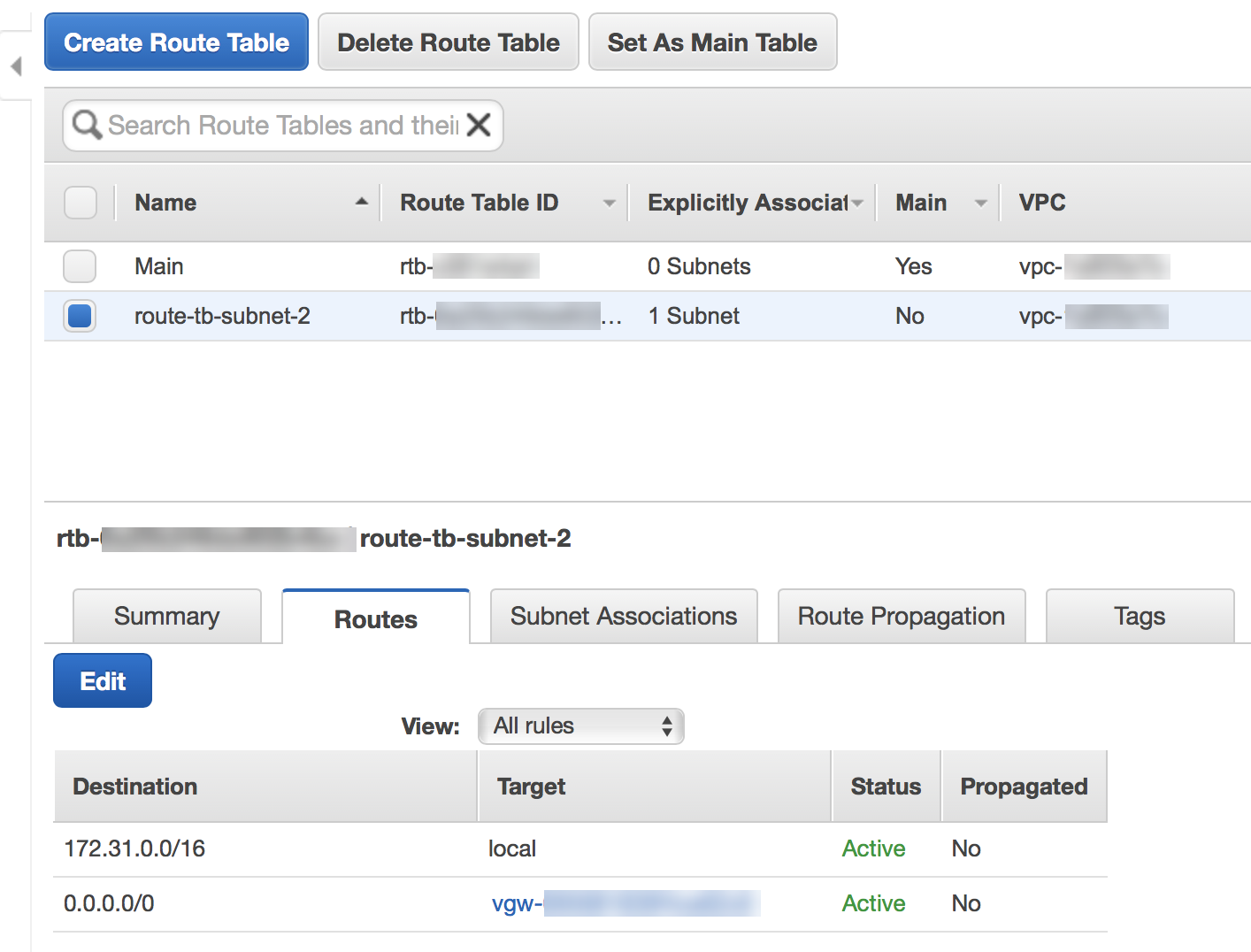1251x952 pixels.
Task: Uncheck the route-tb-subnet-2 checkbox
Action: (81, 316)
